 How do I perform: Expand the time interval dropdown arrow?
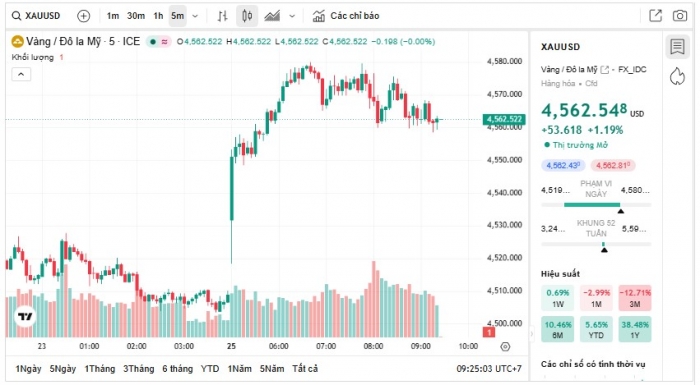(195, 16)
